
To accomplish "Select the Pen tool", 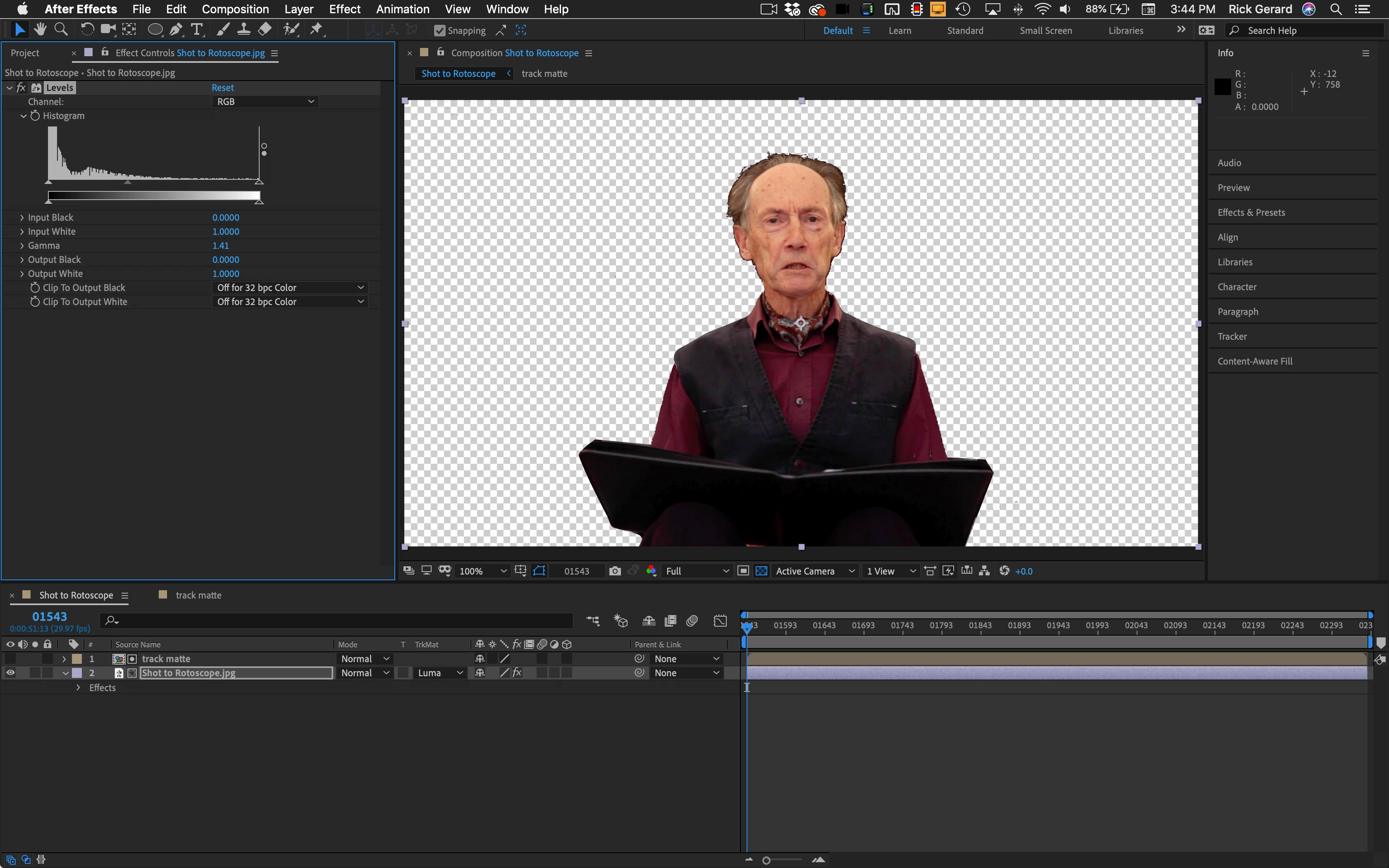I will pos(176,29).
